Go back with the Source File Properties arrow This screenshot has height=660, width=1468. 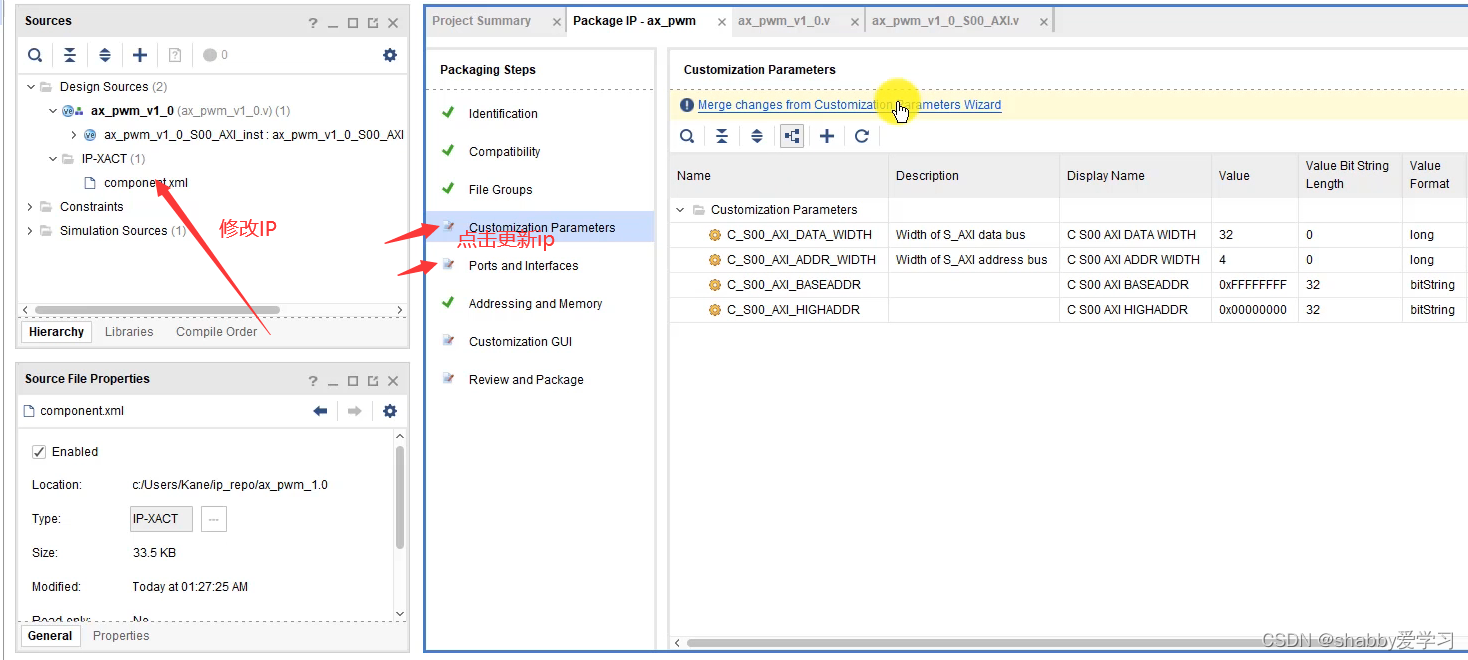[320, 411]
